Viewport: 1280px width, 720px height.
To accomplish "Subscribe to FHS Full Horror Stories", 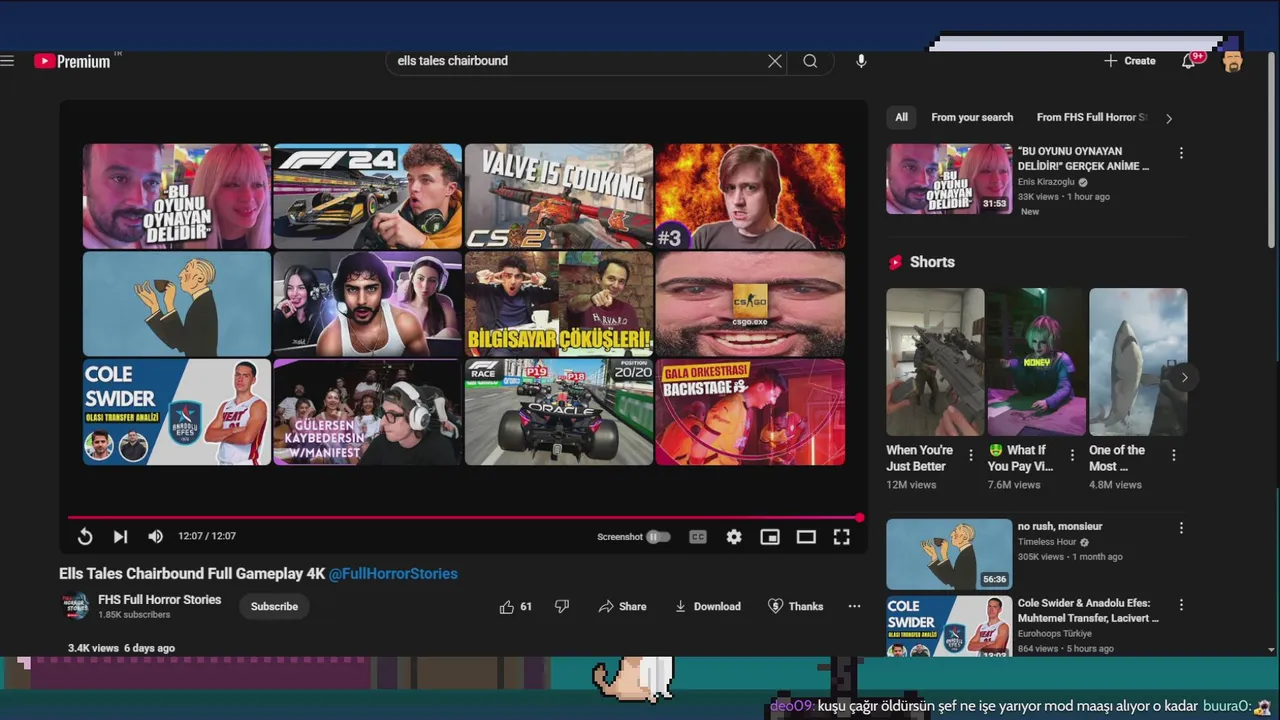I will pyautogui.click(x=274, y=606).
